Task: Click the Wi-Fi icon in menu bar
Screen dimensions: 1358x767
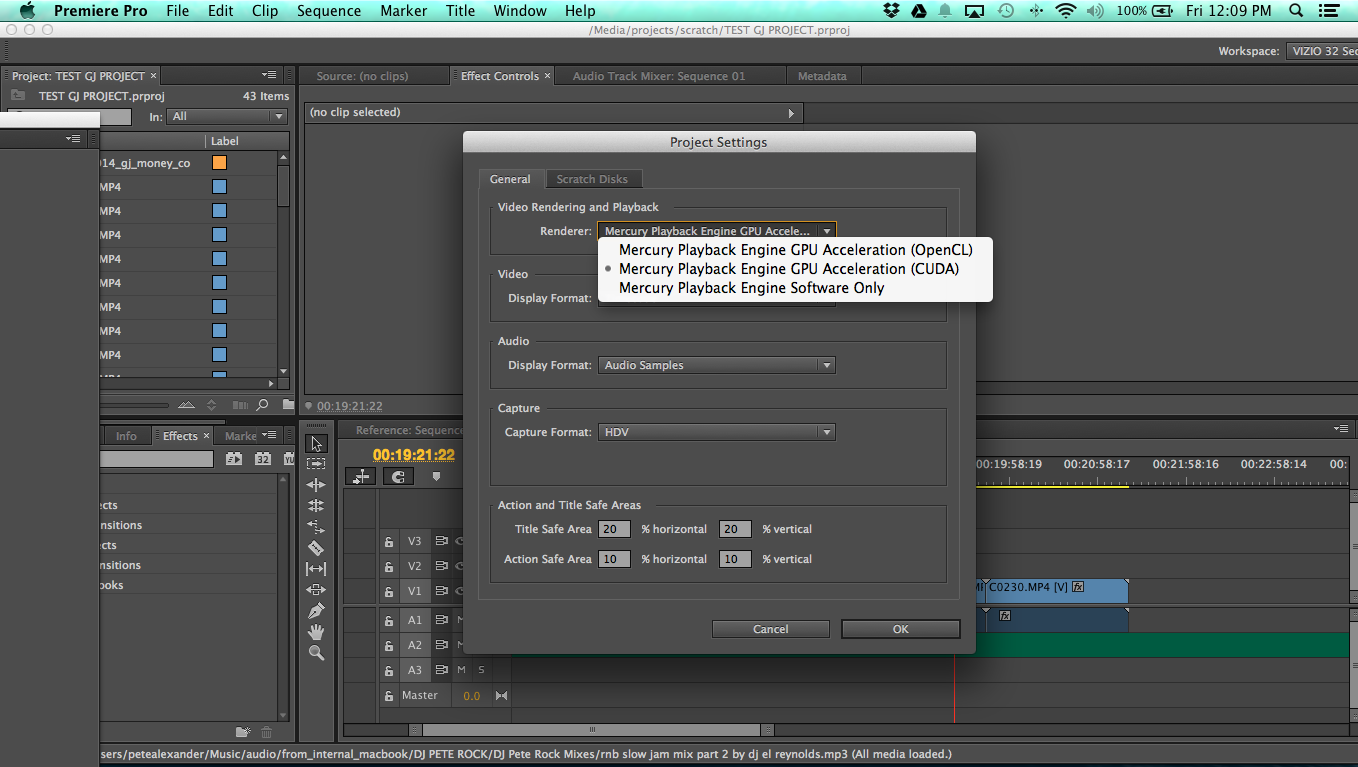Action: (1065, 11)
